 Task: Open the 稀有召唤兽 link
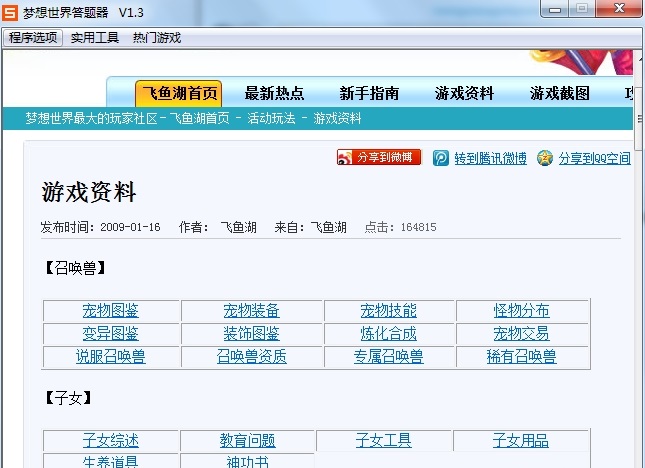click(x=522, y=357)
